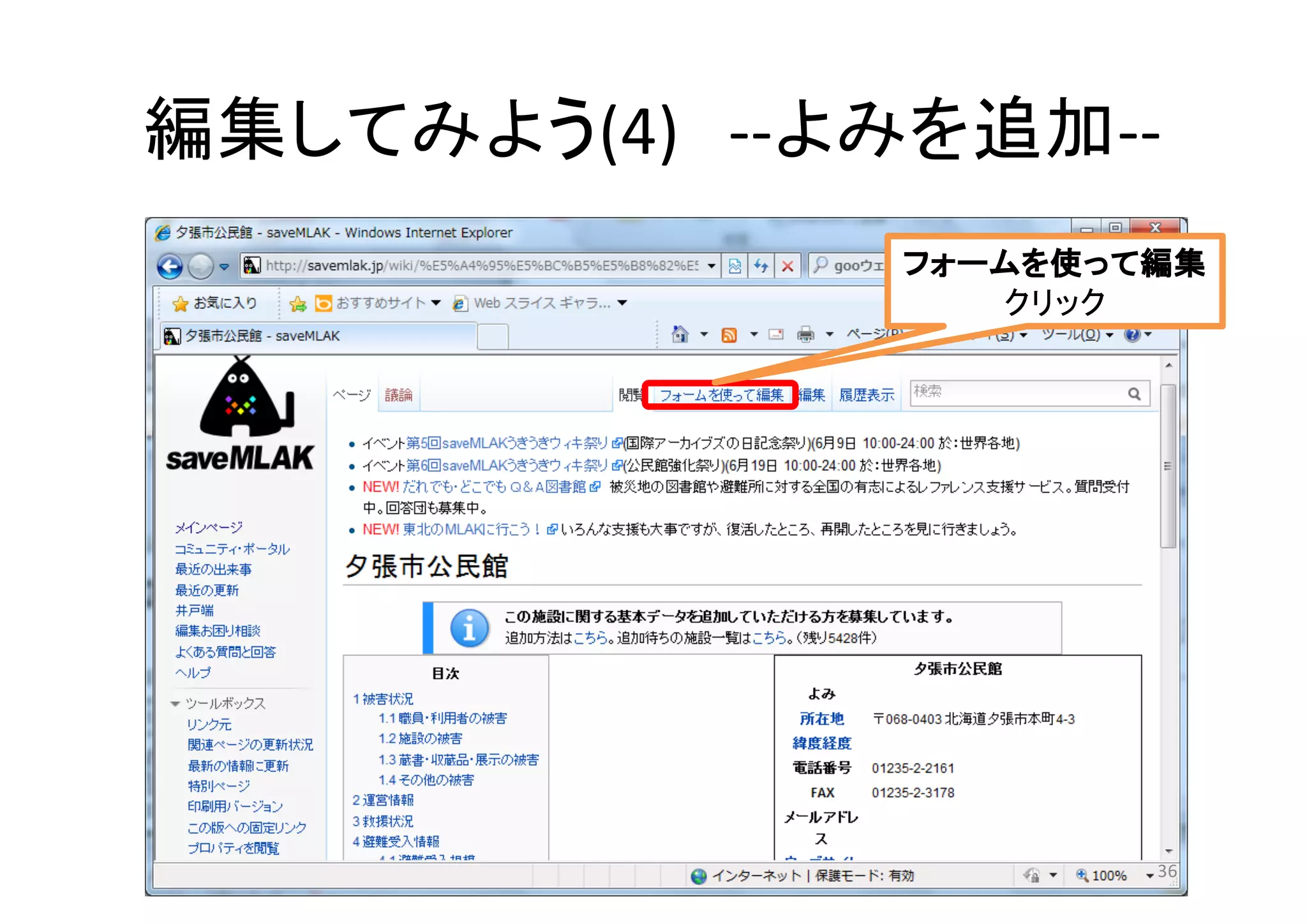The width and height of the screenshot is (1307, 924).
Task: Jump to 1.2 施設の被害 in contents
Action: [420, 739]
